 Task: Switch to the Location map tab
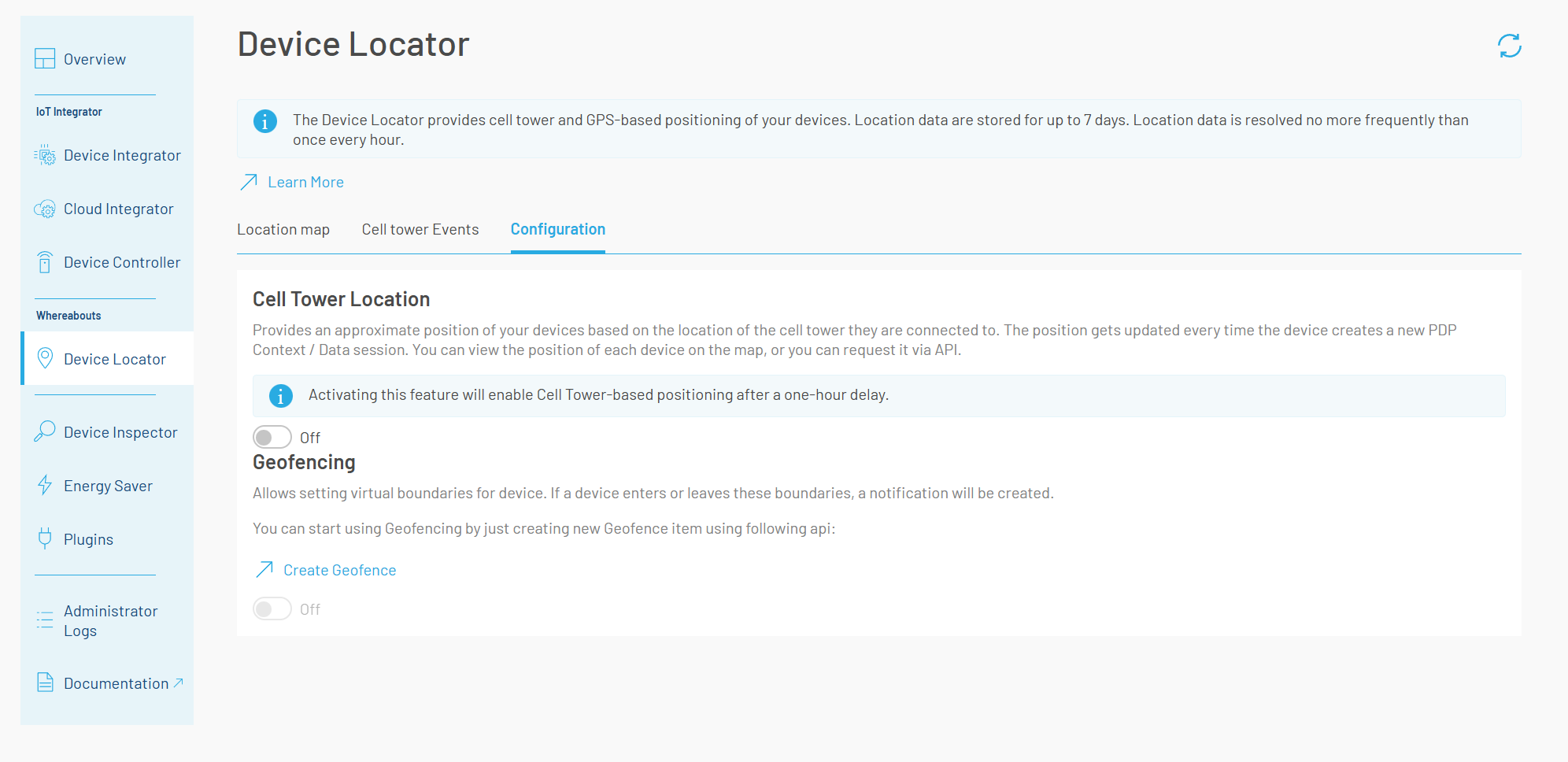(283, 230)
